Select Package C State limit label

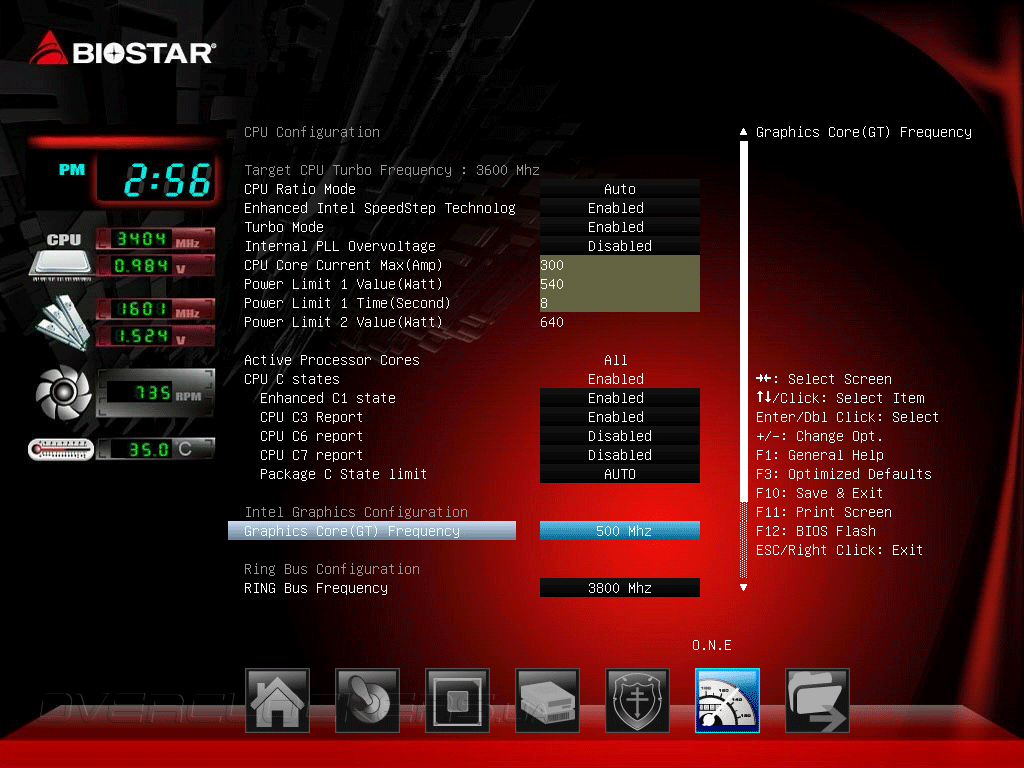(344, 473)
